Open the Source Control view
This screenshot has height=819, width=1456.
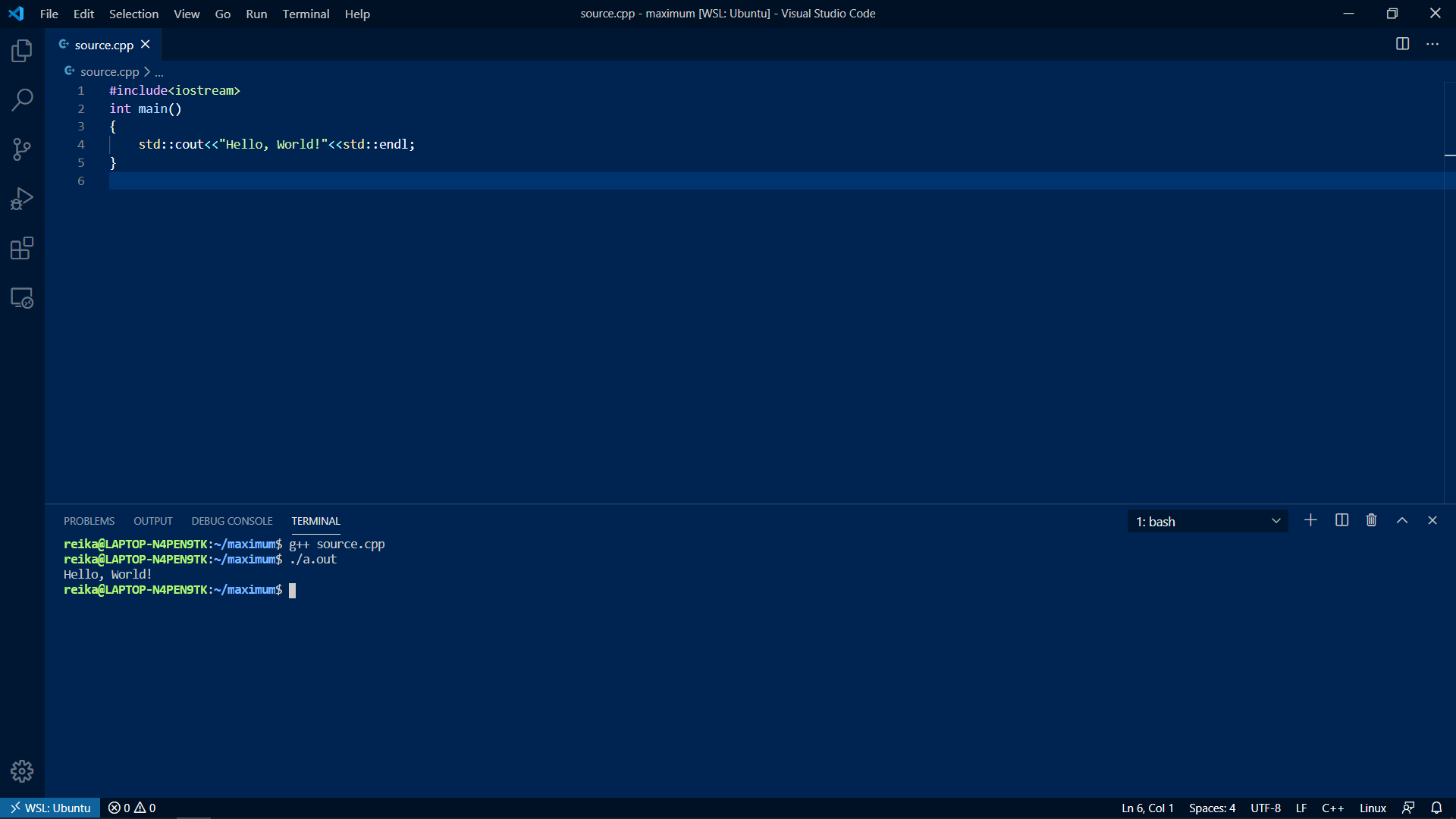coord(22,149)
